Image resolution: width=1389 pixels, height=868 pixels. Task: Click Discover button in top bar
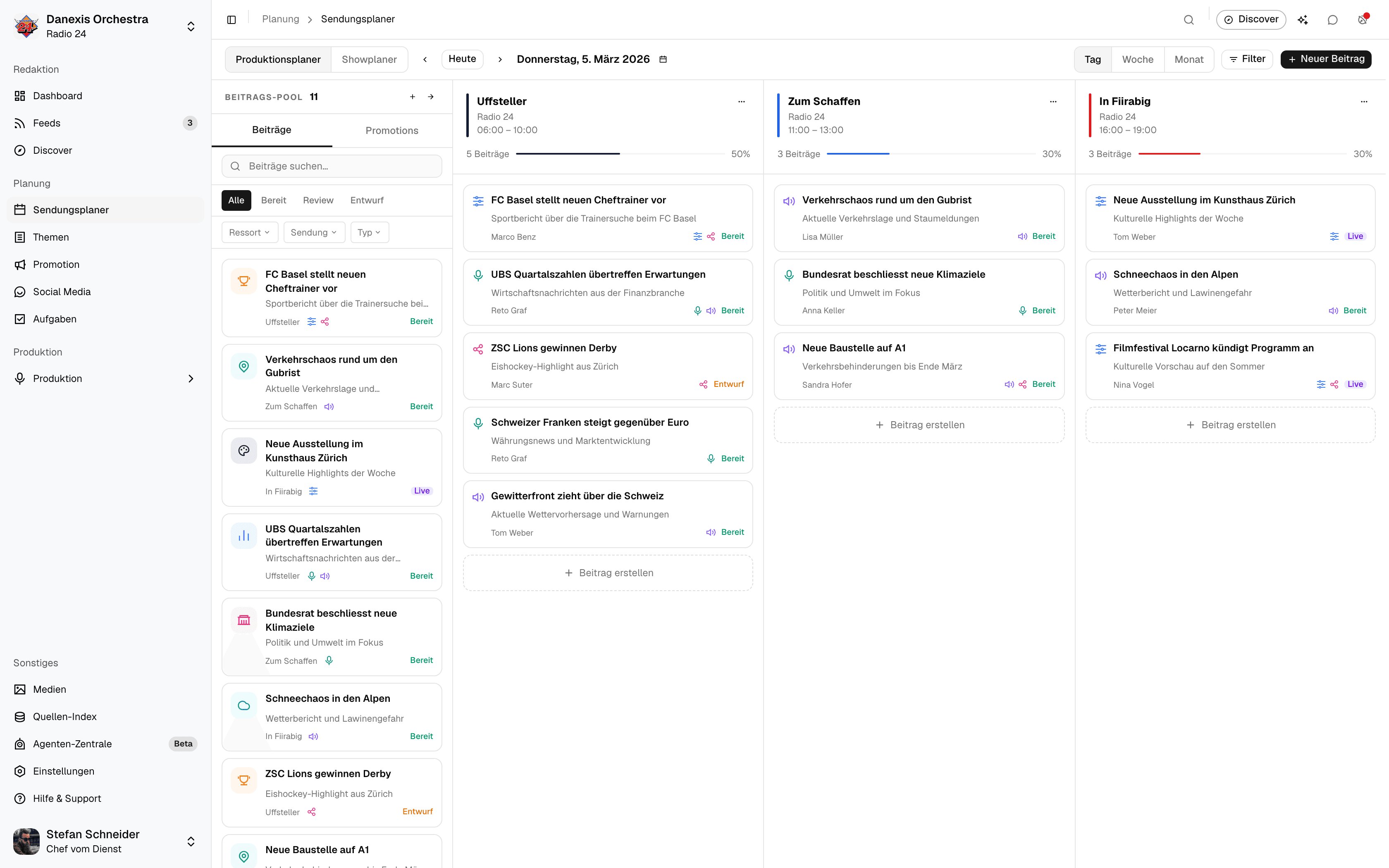coord(1251,19)
